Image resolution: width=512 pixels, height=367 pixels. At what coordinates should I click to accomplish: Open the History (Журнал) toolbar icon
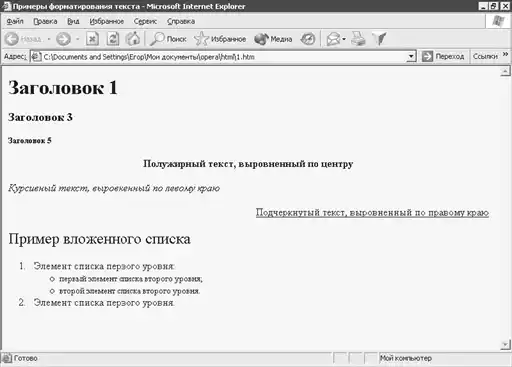[307, 39]
